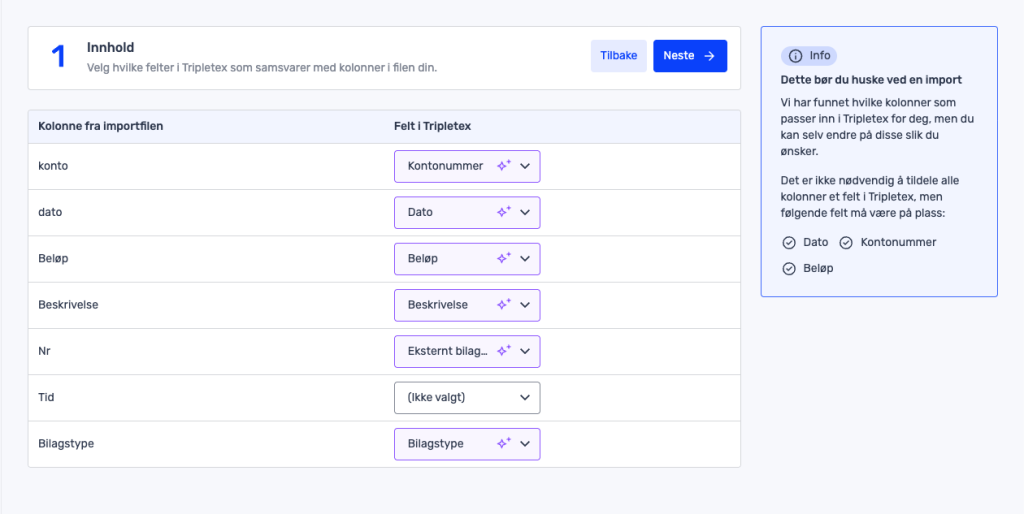Click the check icon beside Kontonummer requirement

[846, 243]
